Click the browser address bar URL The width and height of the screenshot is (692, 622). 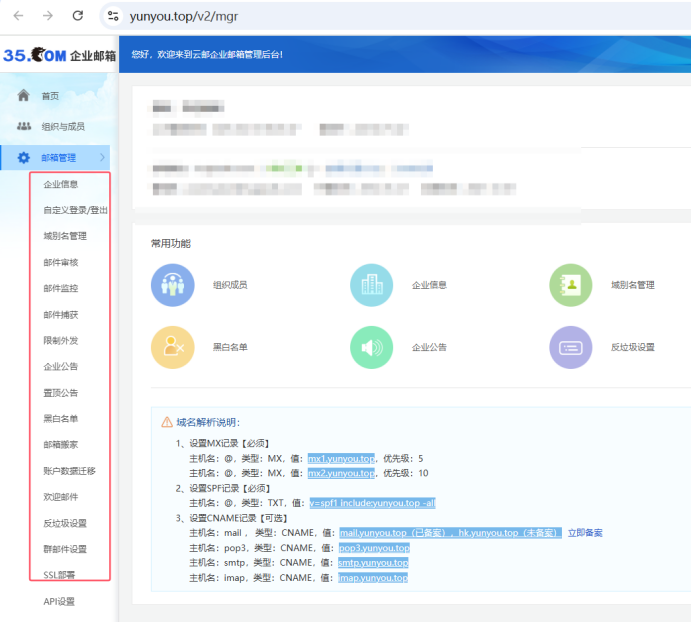184,17
